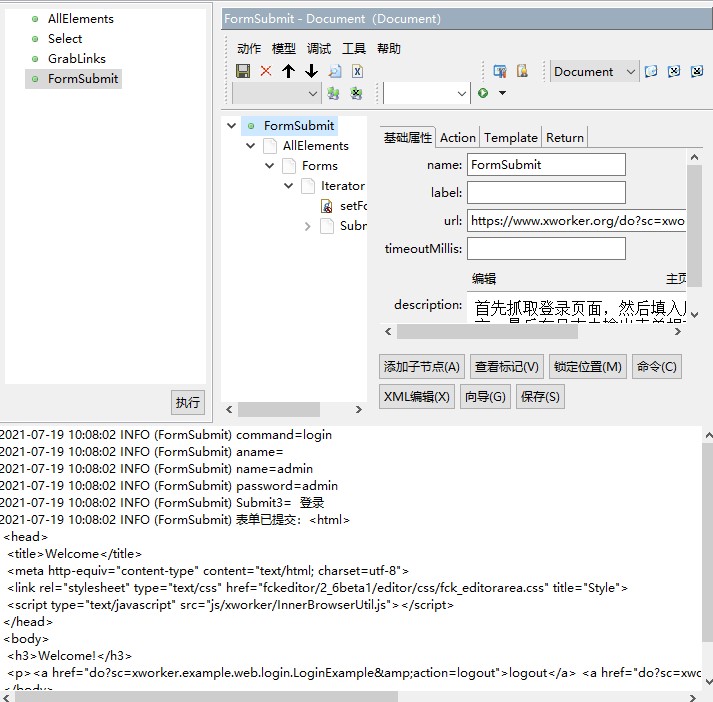The width and height of the screenshot is (713, 702).
Task: Click the green dot icon of the FormSubmit root node
Action: point(251,126)
